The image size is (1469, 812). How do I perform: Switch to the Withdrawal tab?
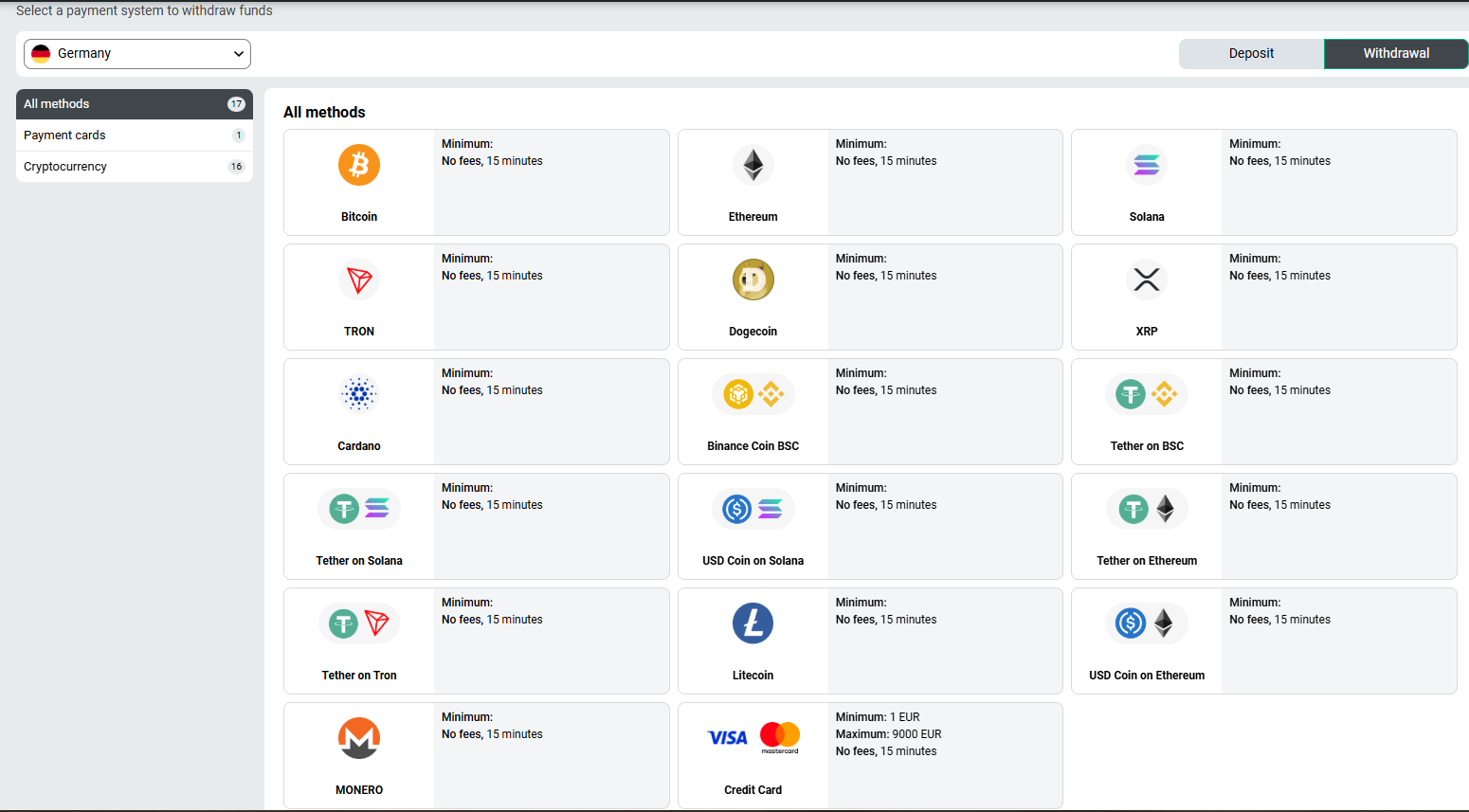pyautogui.click(x=1396, y=54)
